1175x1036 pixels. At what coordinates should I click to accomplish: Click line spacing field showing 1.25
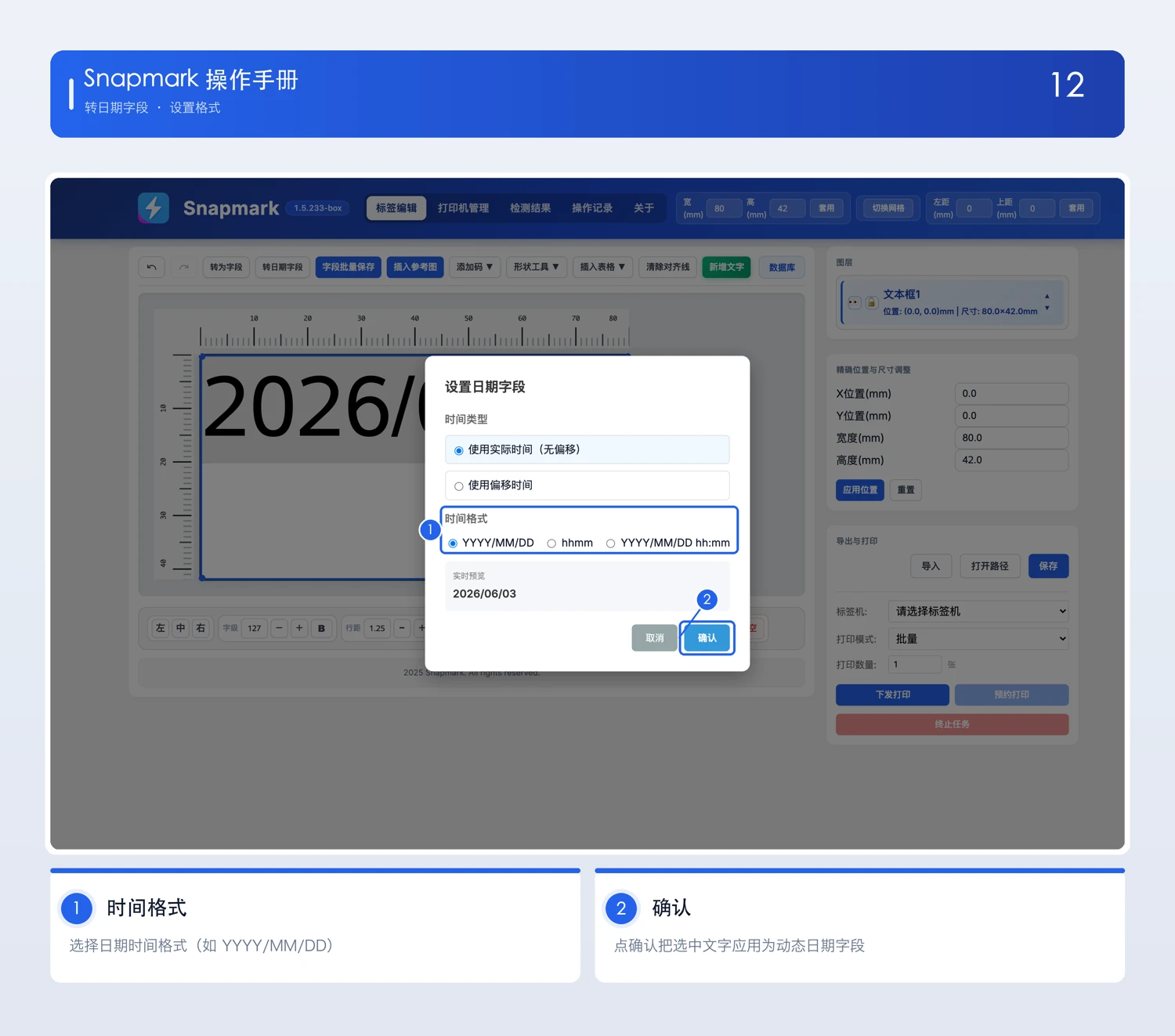coord(378,628)
